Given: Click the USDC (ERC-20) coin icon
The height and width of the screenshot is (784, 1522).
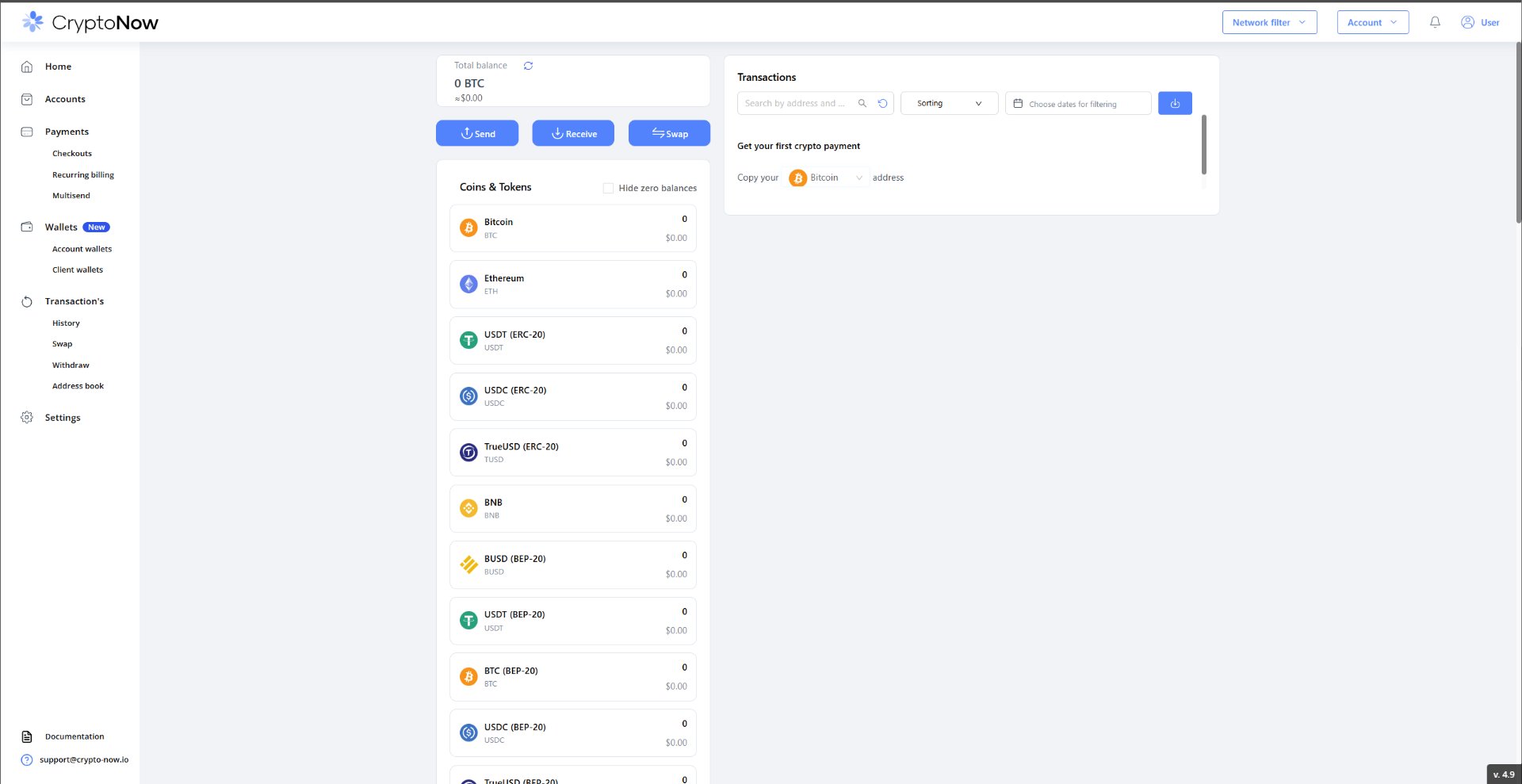Looking at the screenshot, I should pos(468,396).
